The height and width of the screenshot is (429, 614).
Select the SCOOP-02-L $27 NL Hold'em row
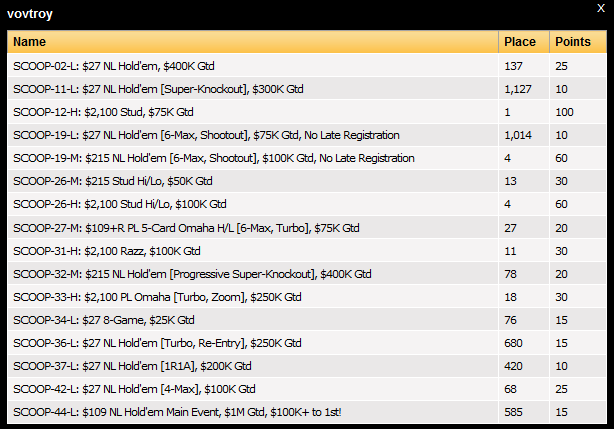pyautogui.click(x=307, y=66)
